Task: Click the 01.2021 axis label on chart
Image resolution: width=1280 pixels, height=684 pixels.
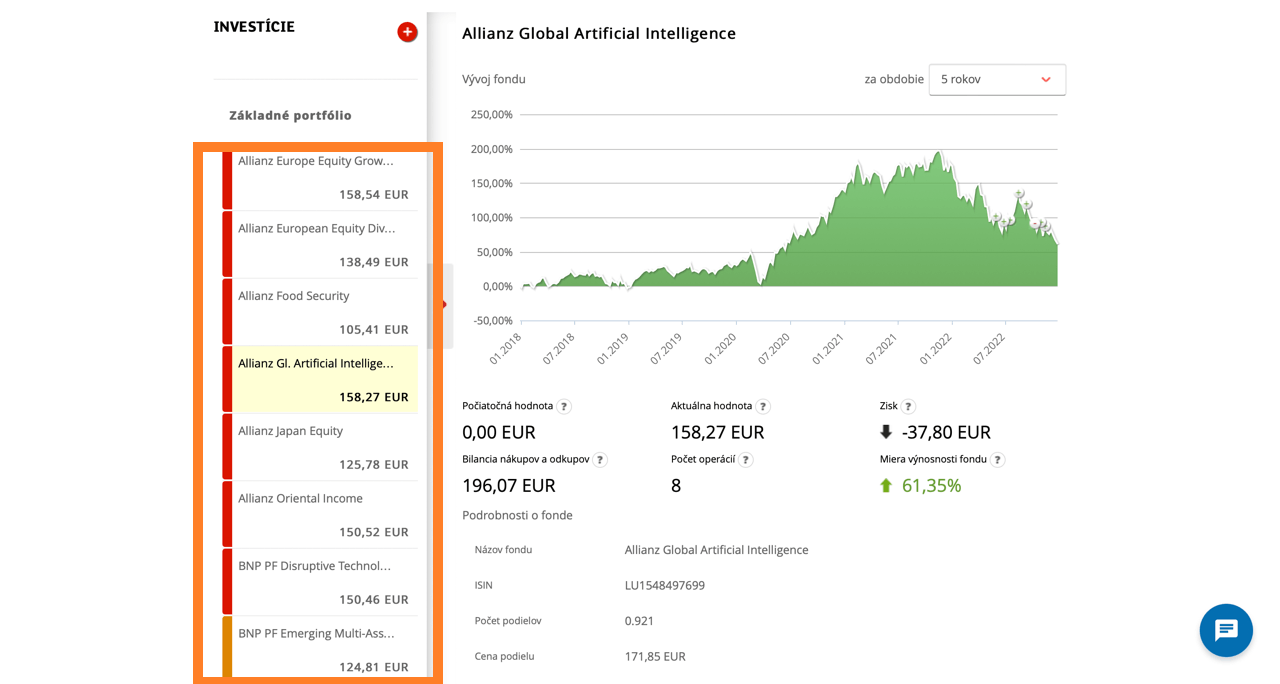Action: click(829, 348)
